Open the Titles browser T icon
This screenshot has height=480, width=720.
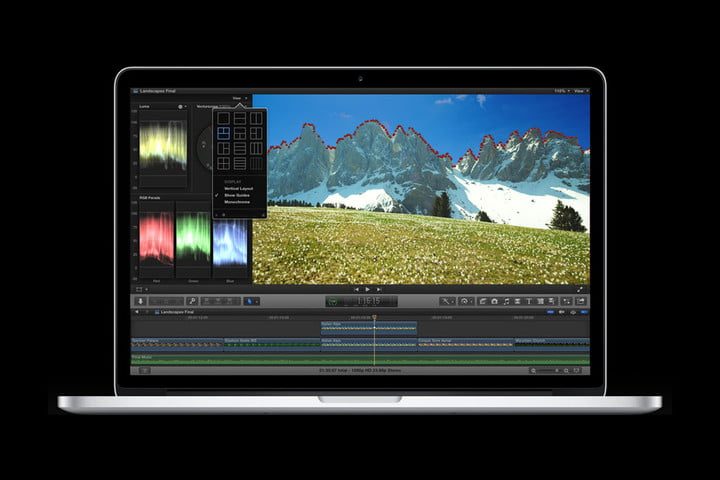pyautogui.click(x=529, y=301)
